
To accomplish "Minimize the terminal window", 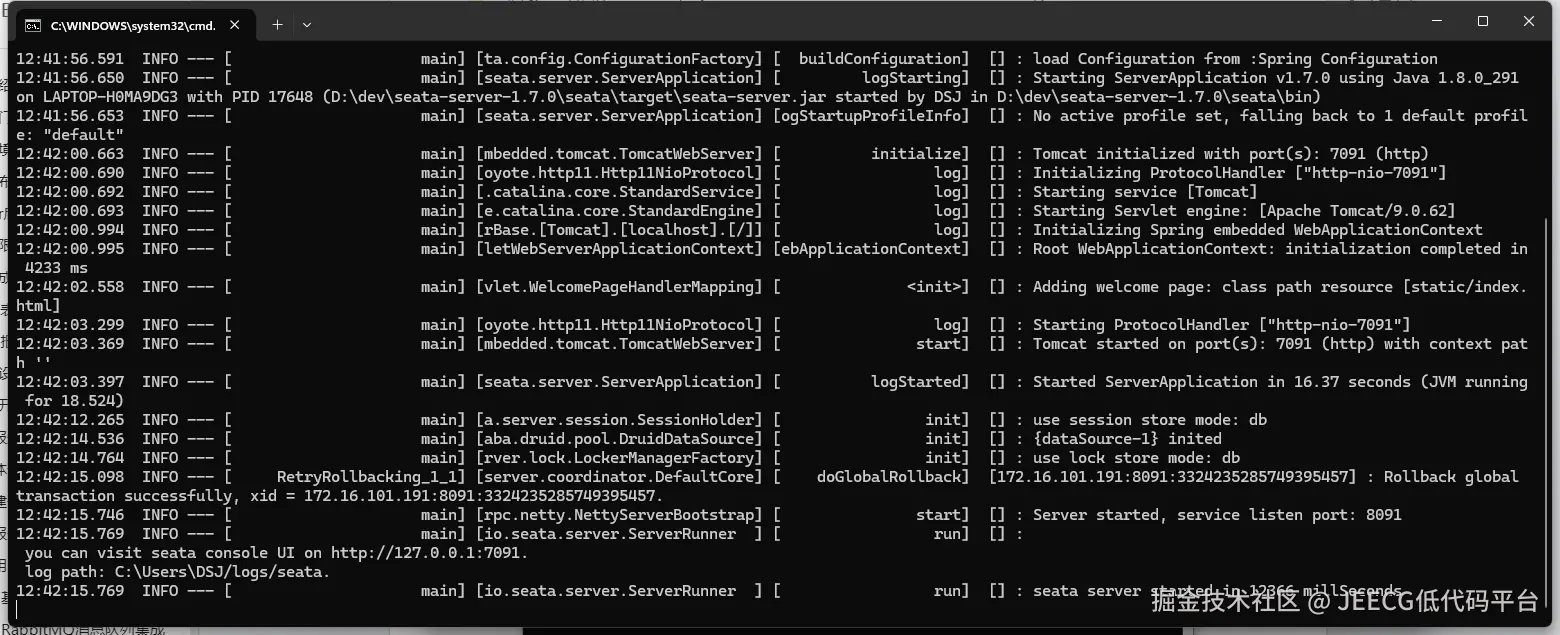I will 1437,21.
